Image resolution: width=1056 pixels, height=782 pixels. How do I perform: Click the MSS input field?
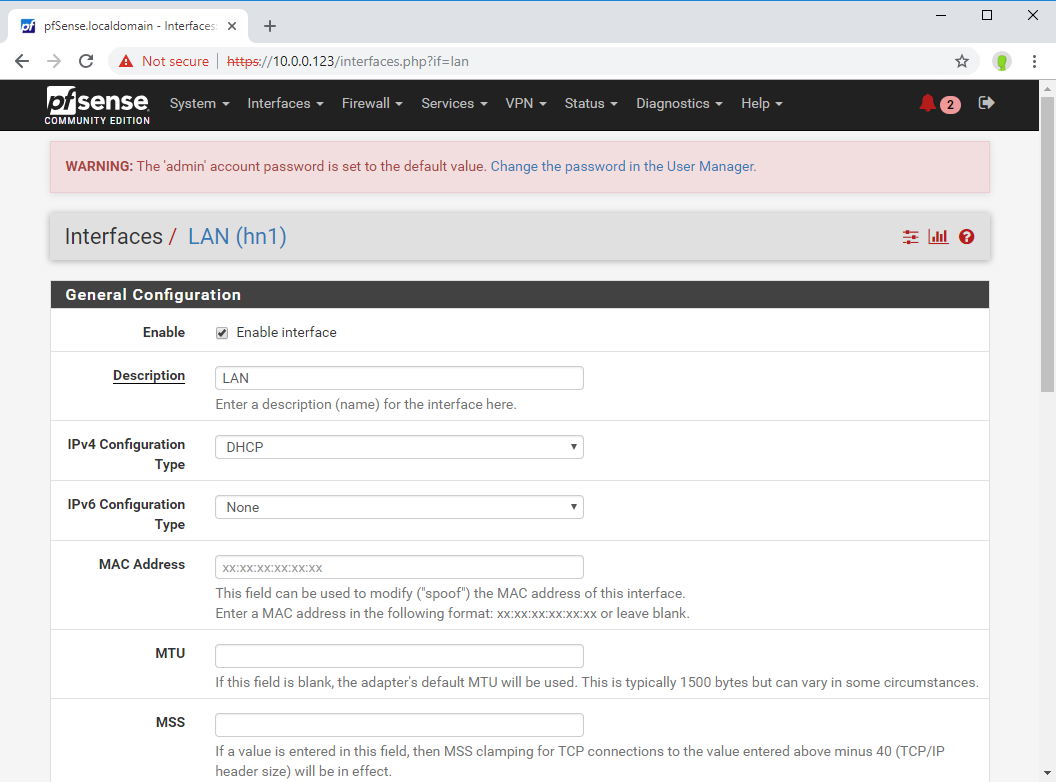click(399, 725)
